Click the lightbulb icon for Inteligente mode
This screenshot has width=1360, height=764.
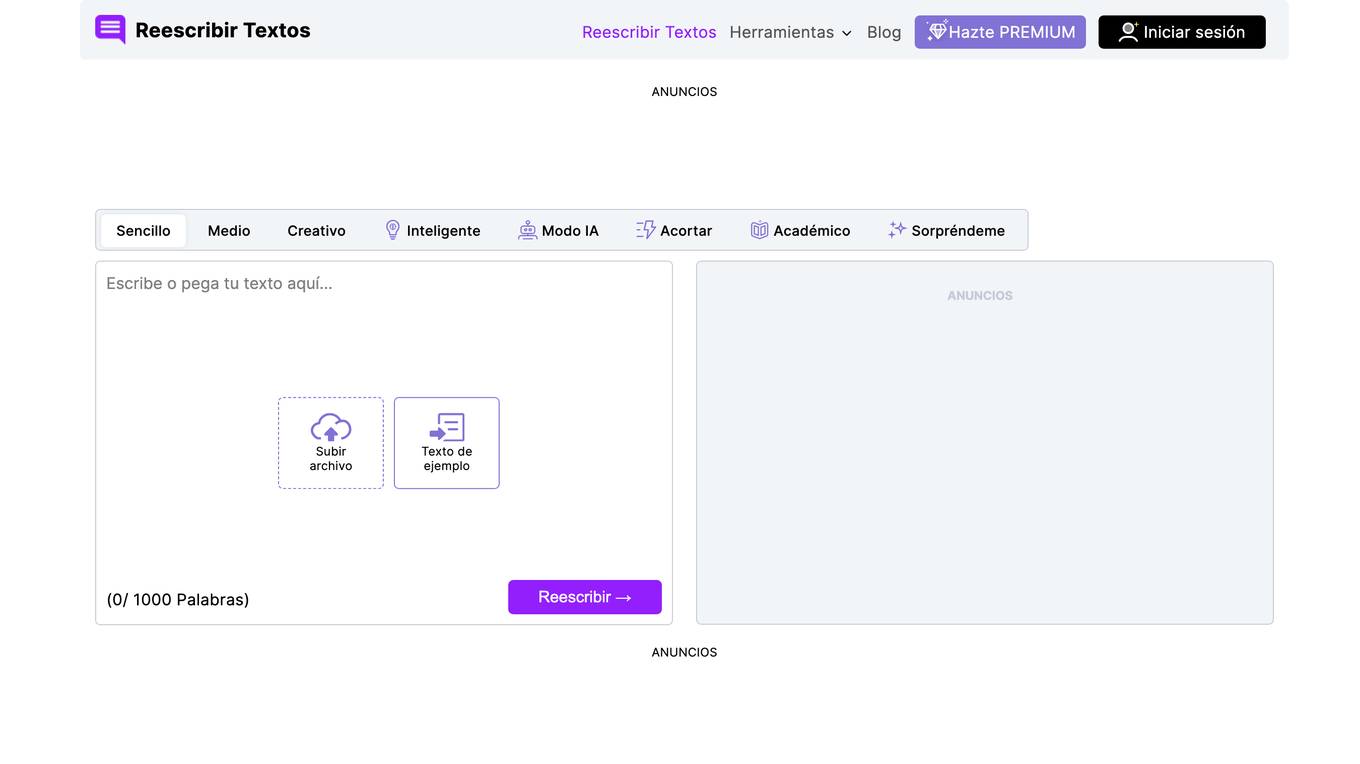pos(393,230)
